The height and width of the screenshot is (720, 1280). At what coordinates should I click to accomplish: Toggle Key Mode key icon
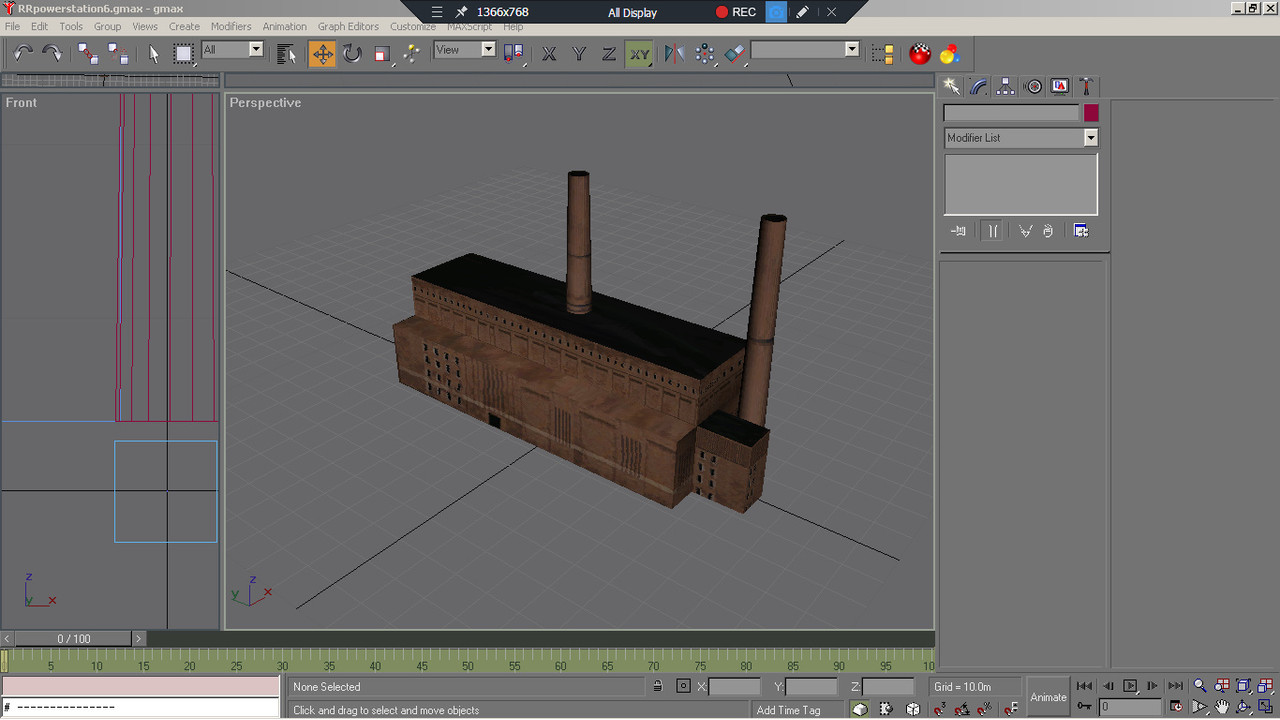(x=1084, y=707)
